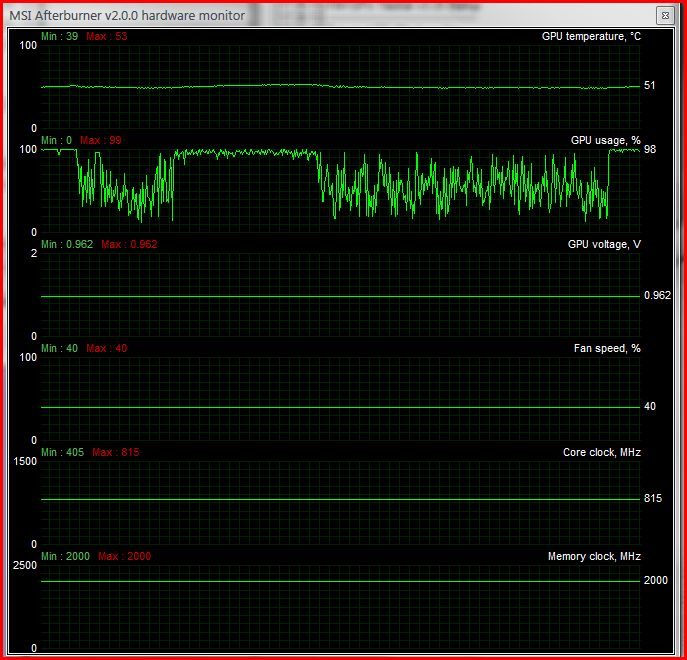Click the 'Max : 99' GPU usage reading
This screenshot has height=660, width=687.
coord(101,140)
